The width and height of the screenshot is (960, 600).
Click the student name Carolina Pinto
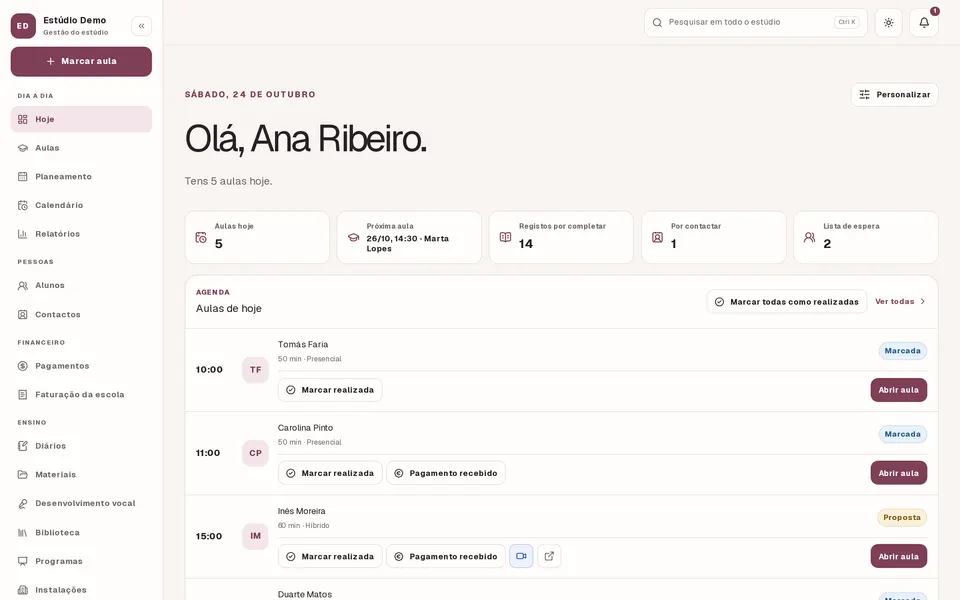coord(305,428)
